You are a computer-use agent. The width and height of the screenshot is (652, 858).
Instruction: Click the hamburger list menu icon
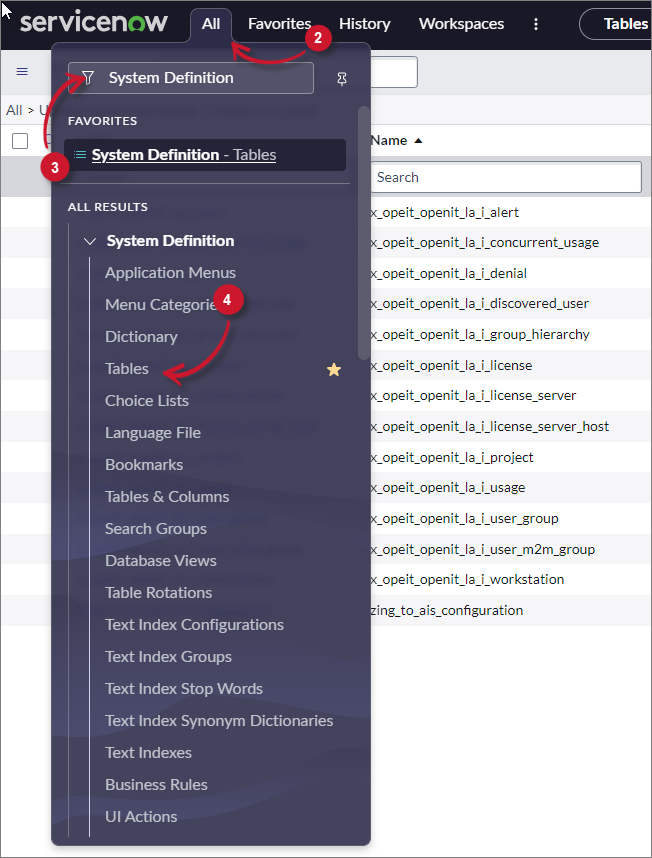(22, 71)
